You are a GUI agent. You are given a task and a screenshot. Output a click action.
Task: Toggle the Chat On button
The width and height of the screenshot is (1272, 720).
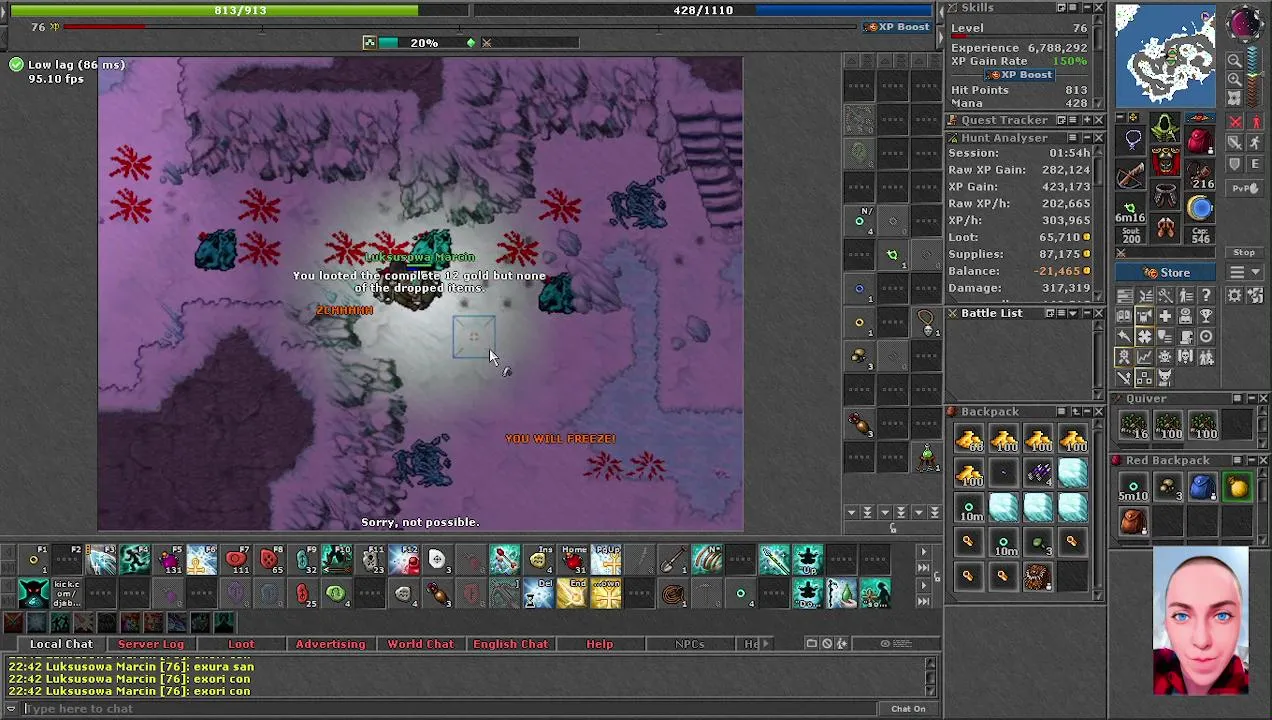(908, 709)
